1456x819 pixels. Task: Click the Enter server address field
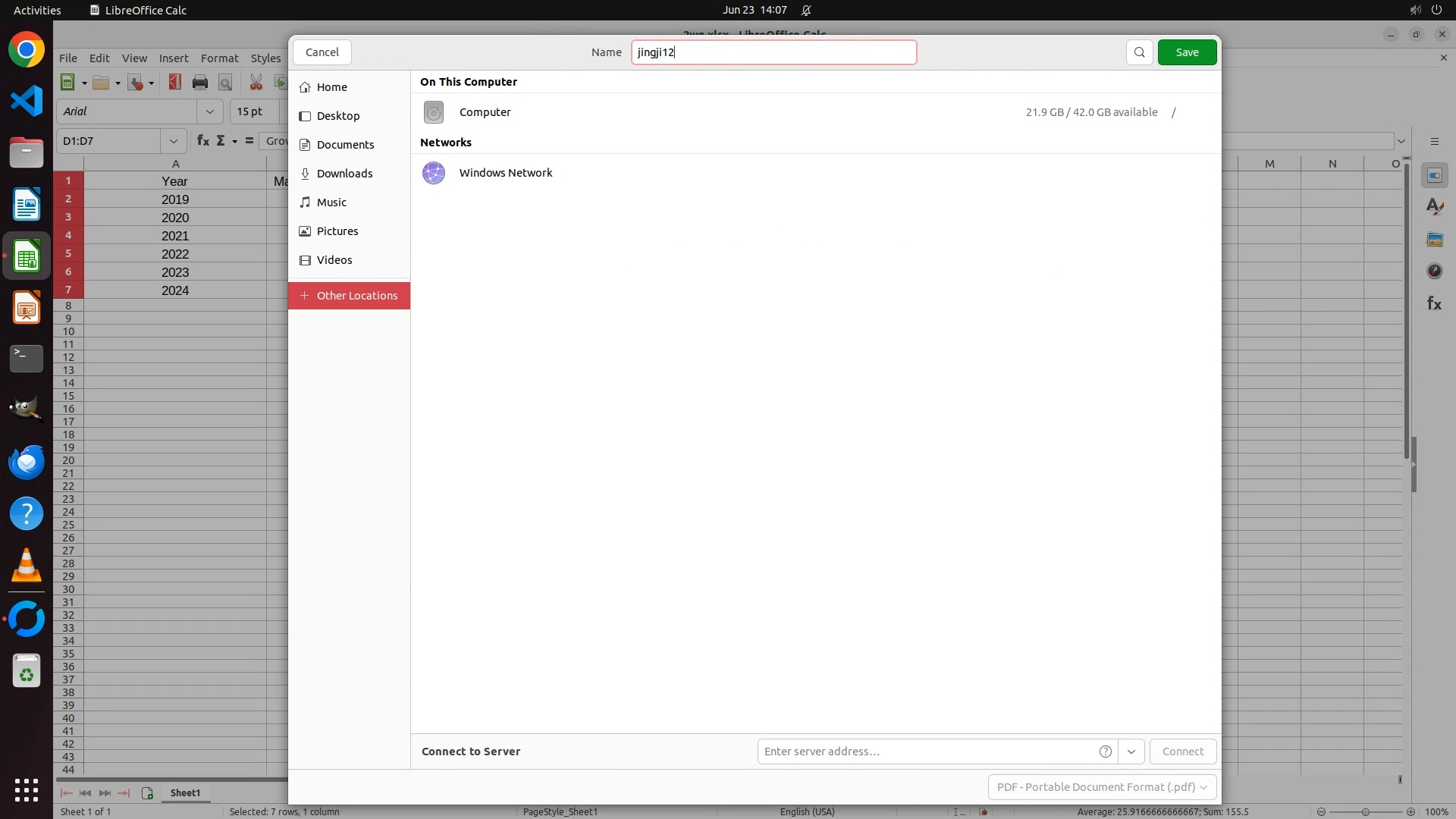tap(925, 752)
